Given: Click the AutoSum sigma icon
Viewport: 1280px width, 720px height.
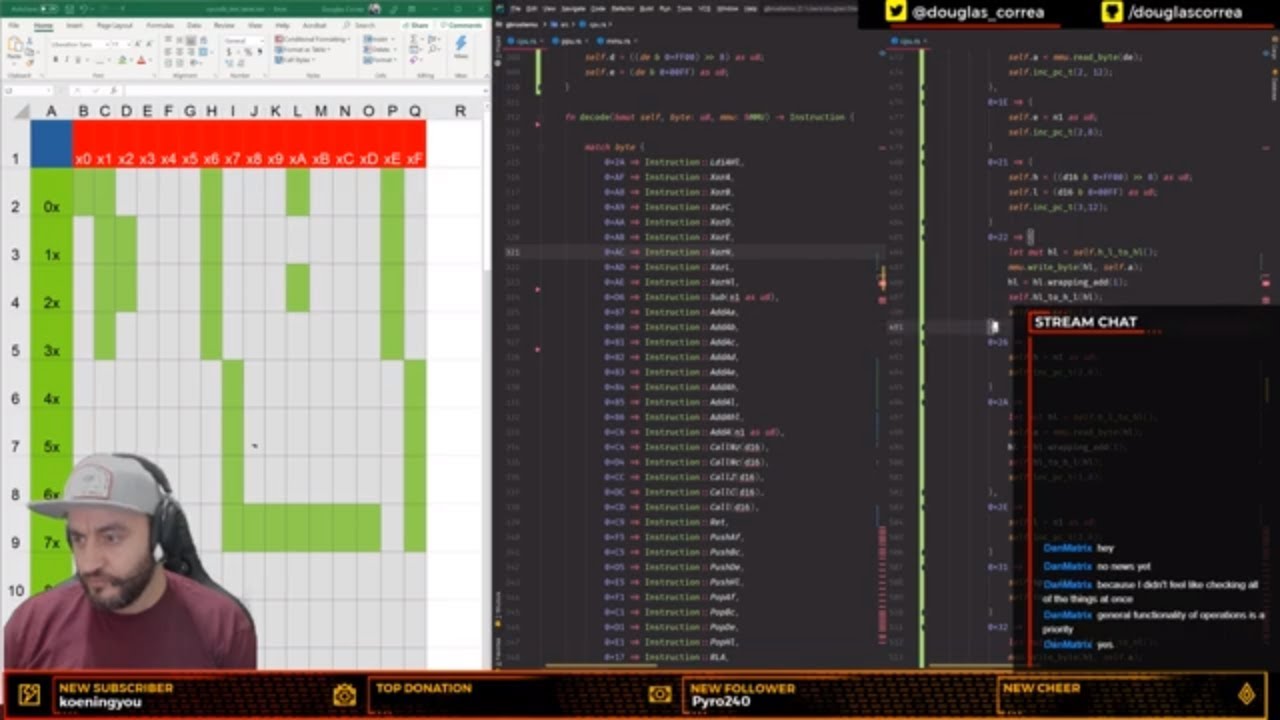Looking at the screenshot, I should pyautogui.click(x=412, y=39).
